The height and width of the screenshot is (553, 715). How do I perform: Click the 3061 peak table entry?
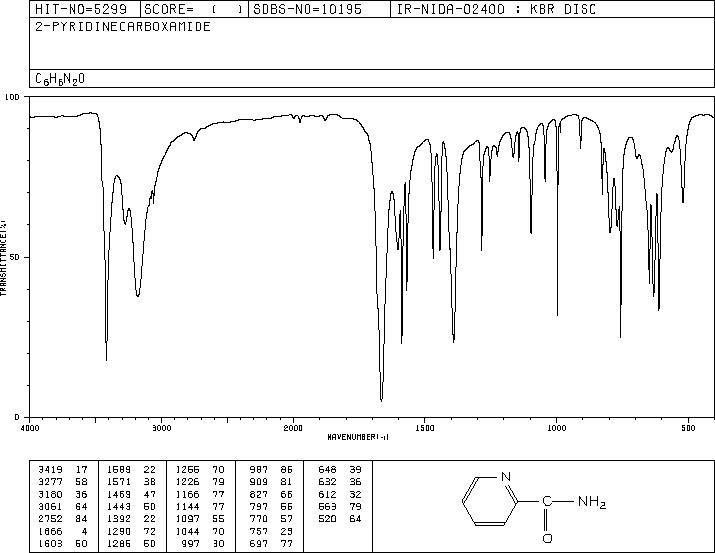tap(62, 506)
